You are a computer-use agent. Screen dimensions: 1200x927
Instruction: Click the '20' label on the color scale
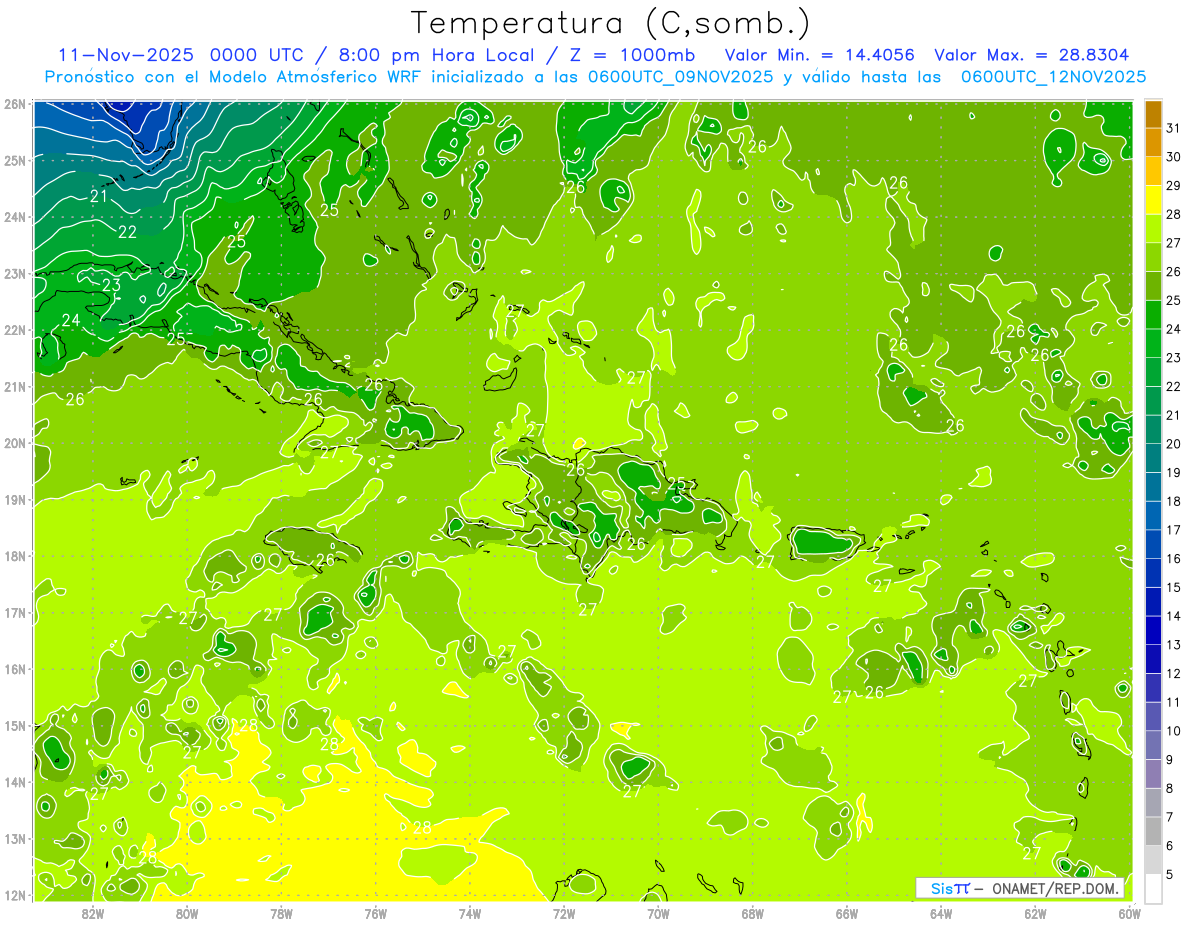(1173, 444)
